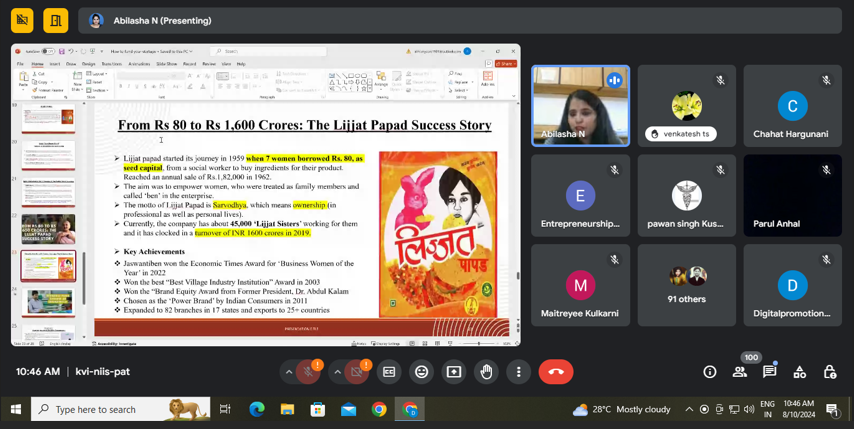Select Abilasha N video tile

[581, 106]
